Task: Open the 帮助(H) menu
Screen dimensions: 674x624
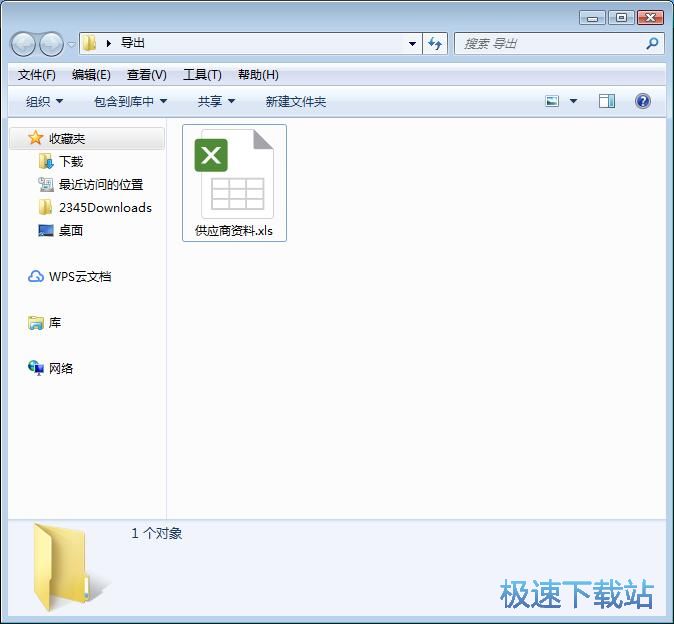Action: [x=258, y=75]
